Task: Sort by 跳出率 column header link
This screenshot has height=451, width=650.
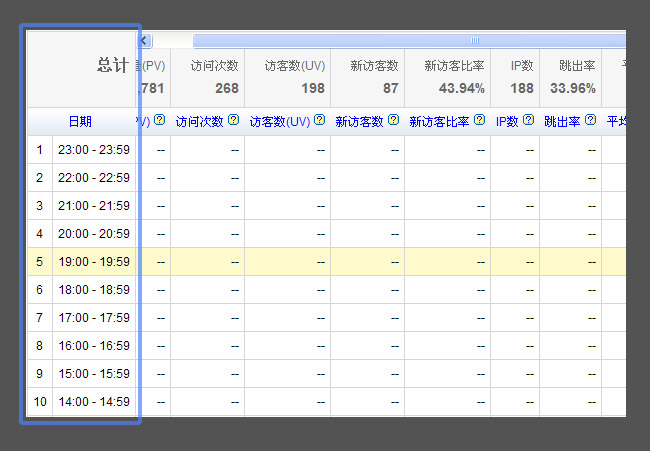Action: [x=562, y=121]
